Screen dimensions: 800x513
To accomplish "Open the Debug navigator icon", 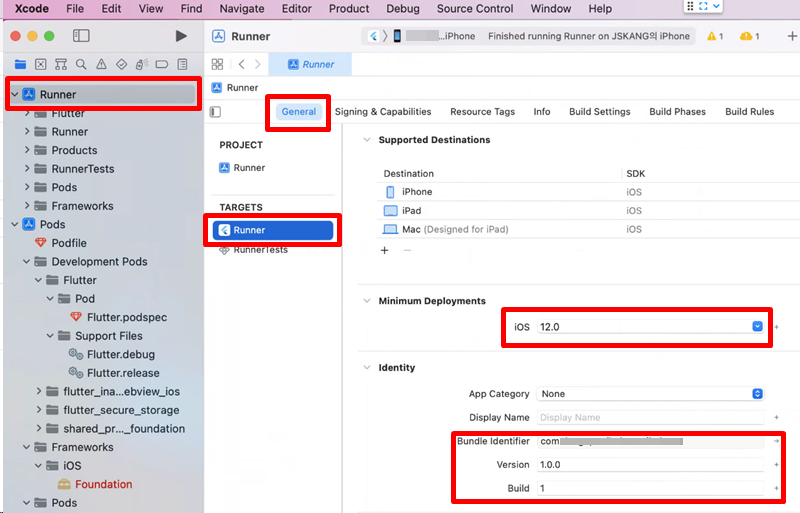I will pyautogui.click(x=142, y=64).
